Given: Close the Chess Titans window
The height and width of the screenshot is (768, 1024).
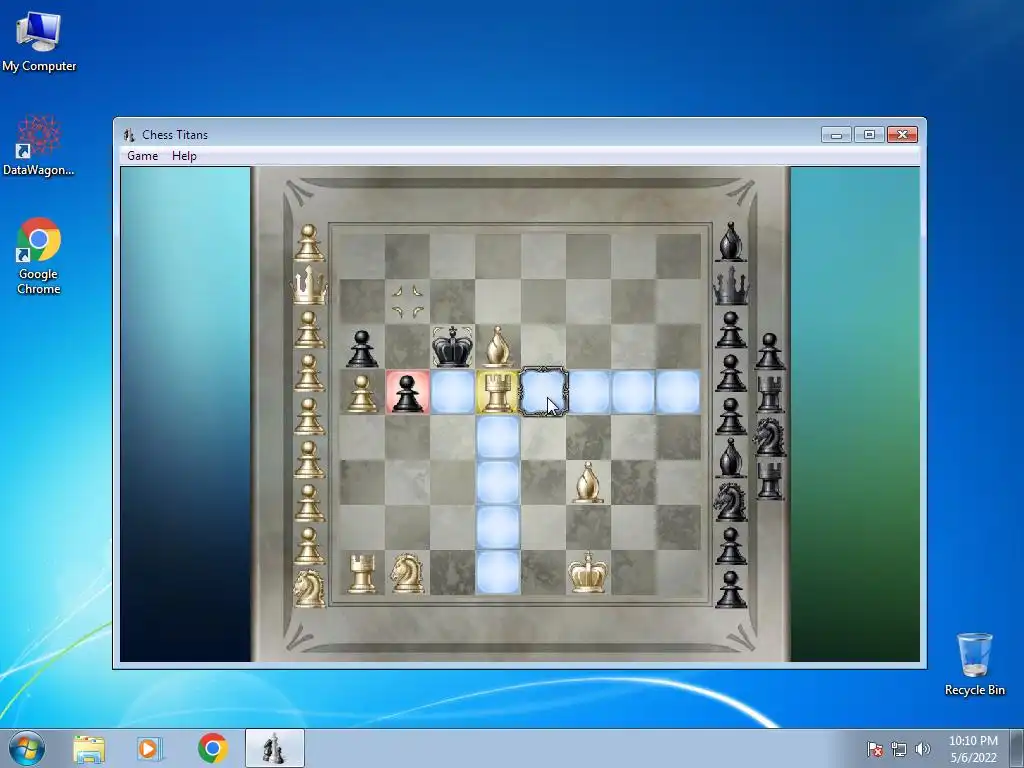Looking at the screenshot, I should (902, 135).
